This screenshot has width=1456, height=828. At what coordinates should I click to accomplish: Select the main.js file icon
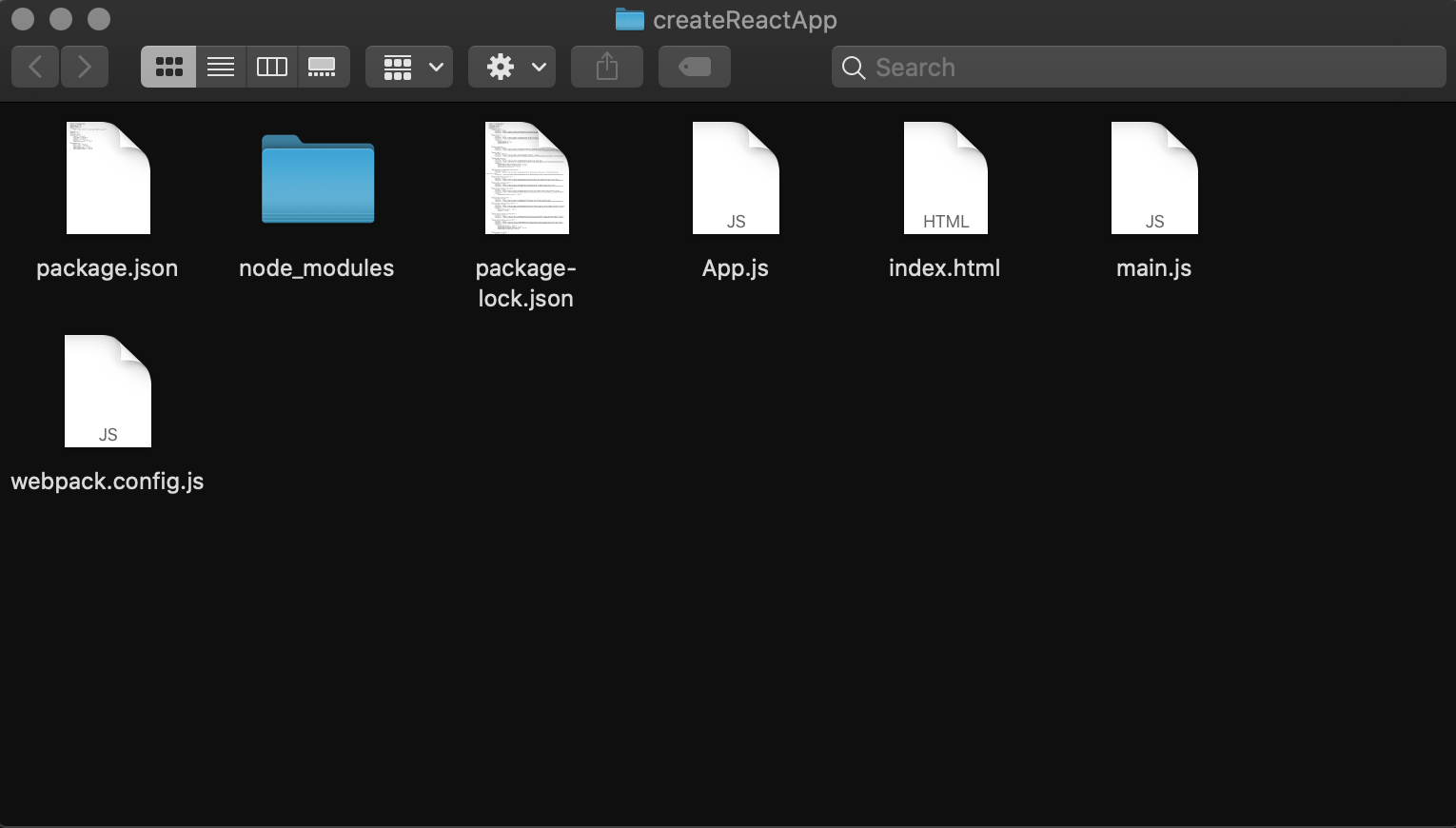click(1154, 178)
